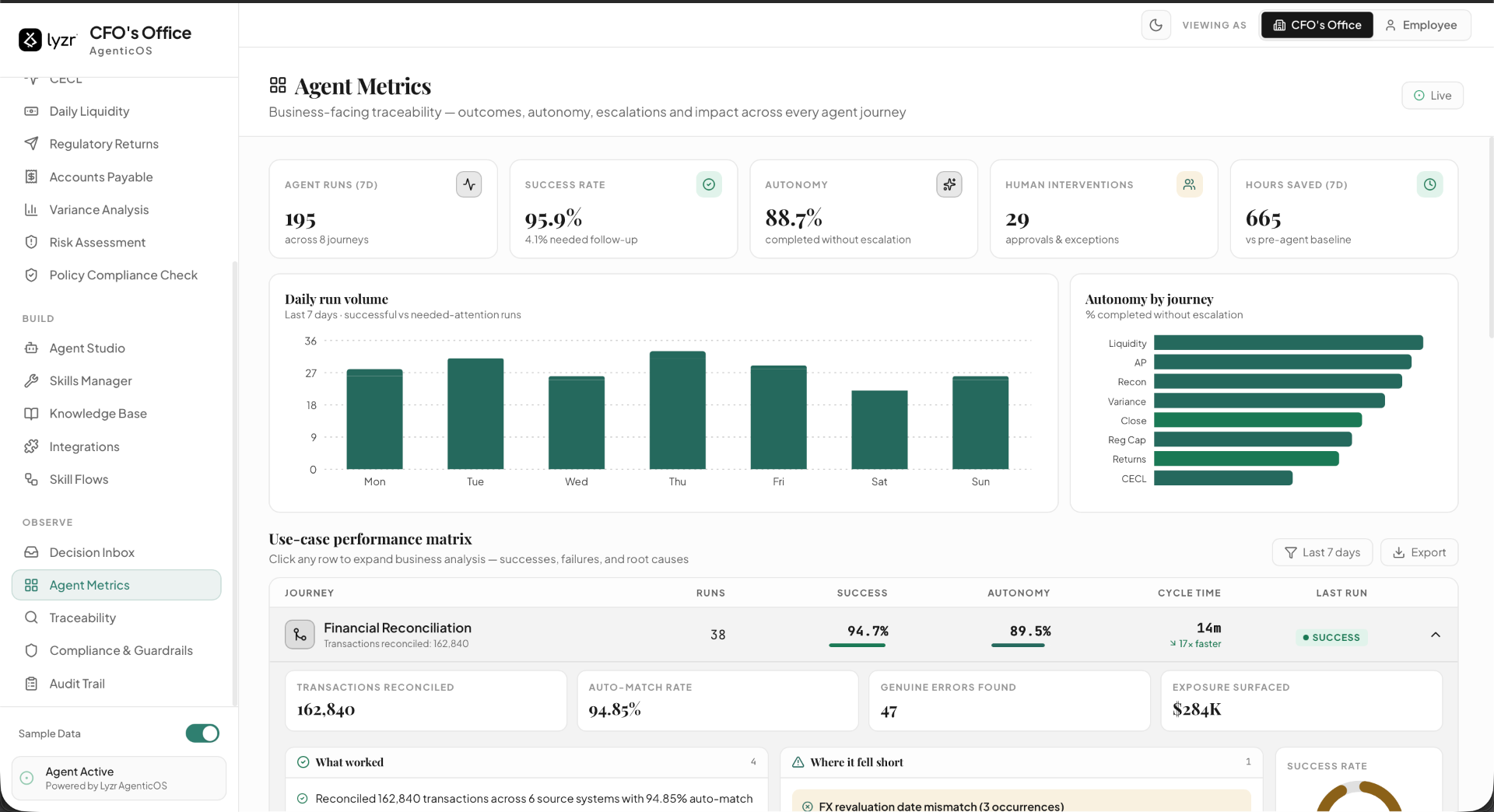This screenshot has height=812, width=1494.
Task: Click the Returns autonomy bar
Action: coord(1246,459)
